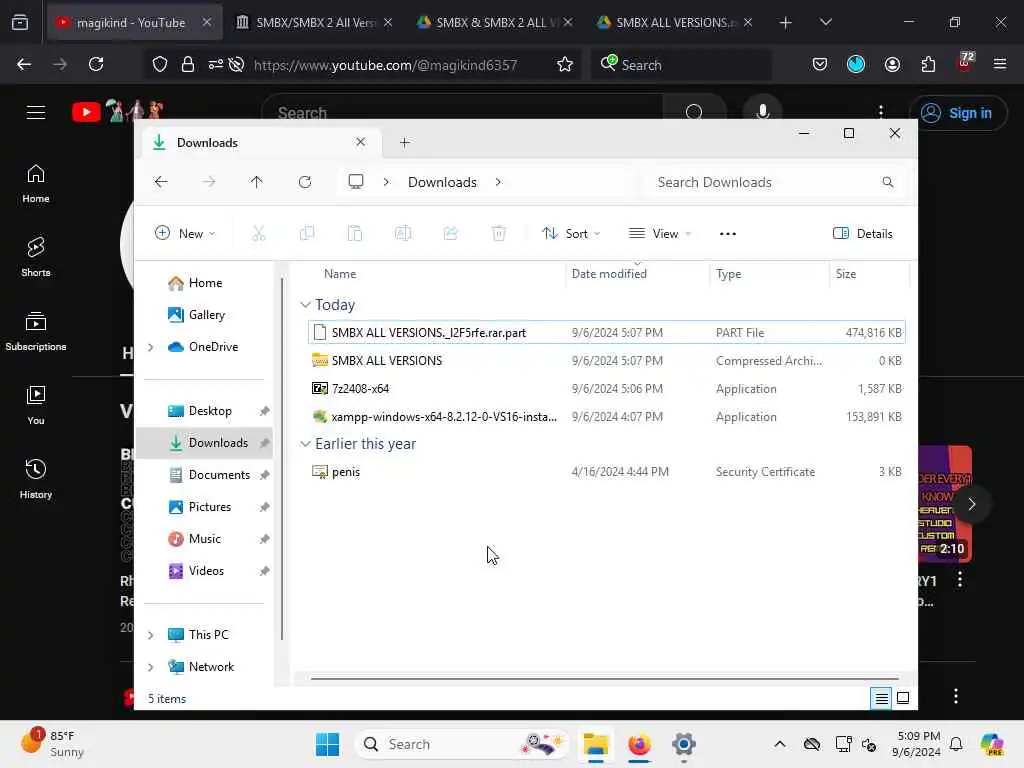1024x768 pixels.
Task: Open the Firefox hamburger application menu
Action: click(x=1000, y=64)
